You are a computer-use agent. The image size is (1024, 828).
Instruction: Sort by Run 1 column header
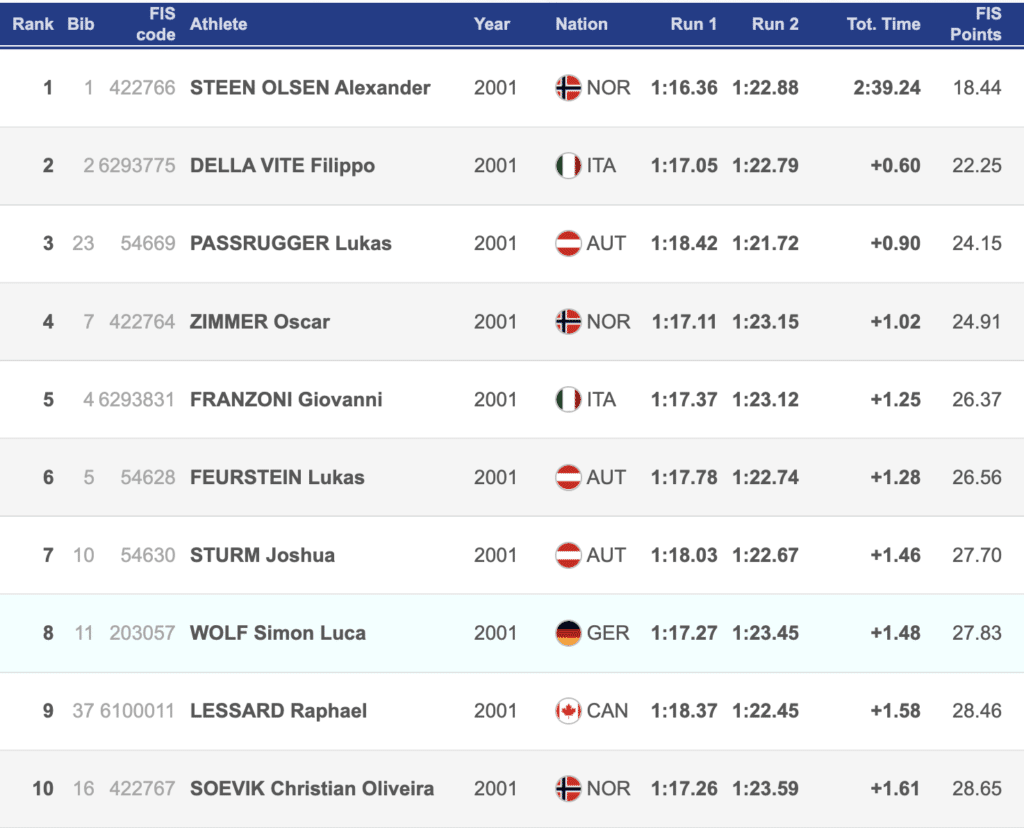(x=694, y=24)
